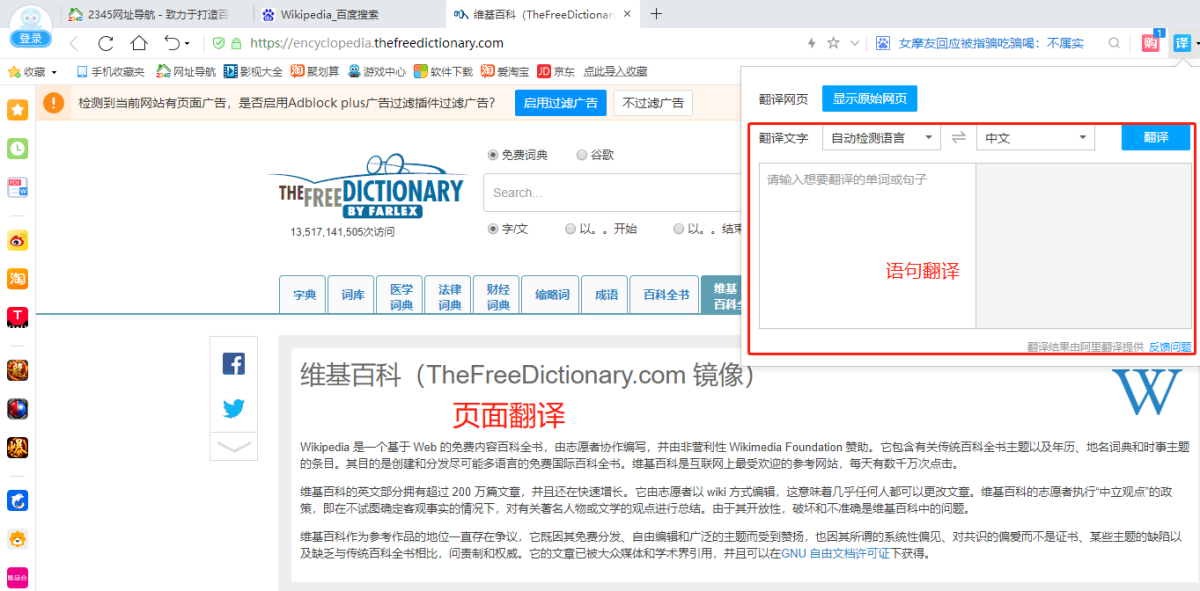Click the dictionary Search input field
Screen dimensions: 1200x591
612,193
